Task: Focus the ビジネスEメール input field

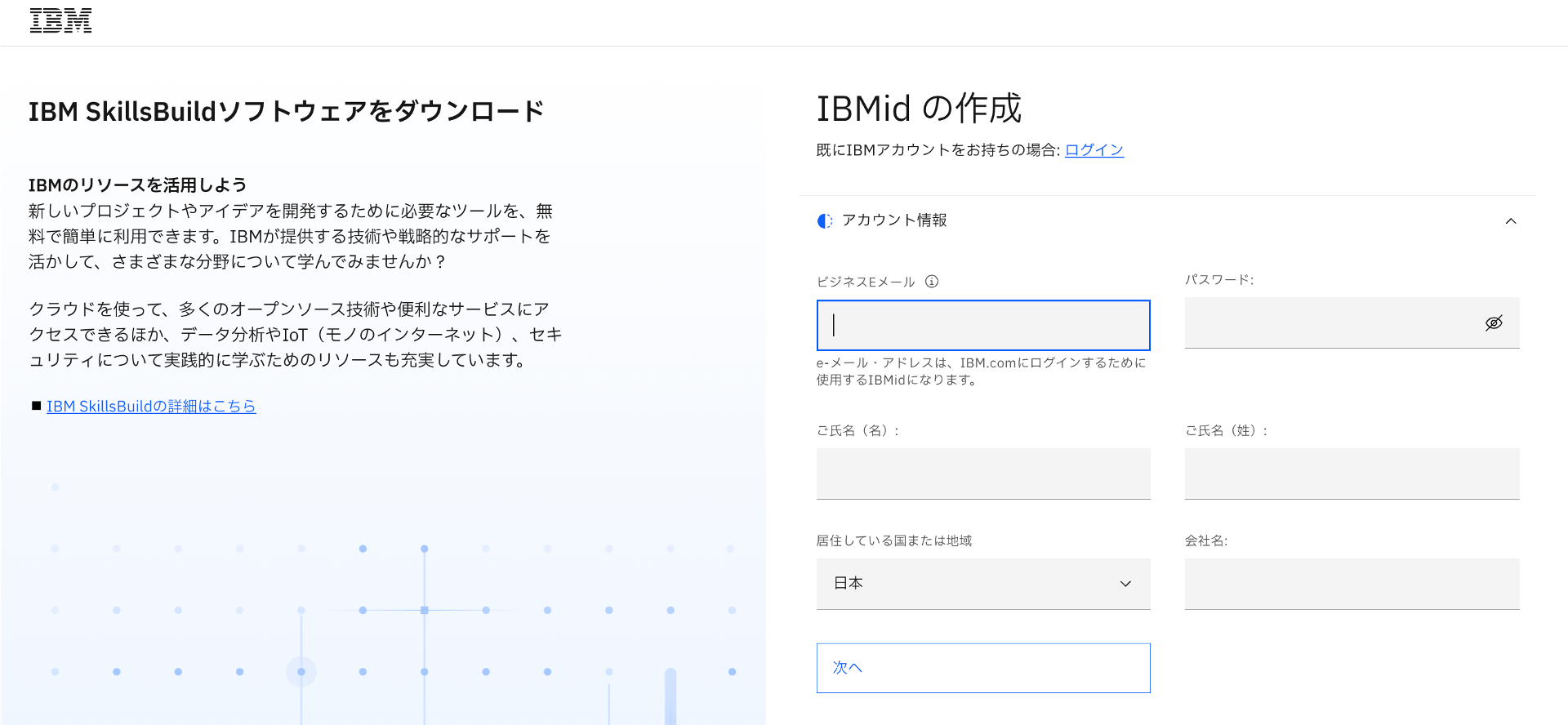Action: [x=983, y=325]
